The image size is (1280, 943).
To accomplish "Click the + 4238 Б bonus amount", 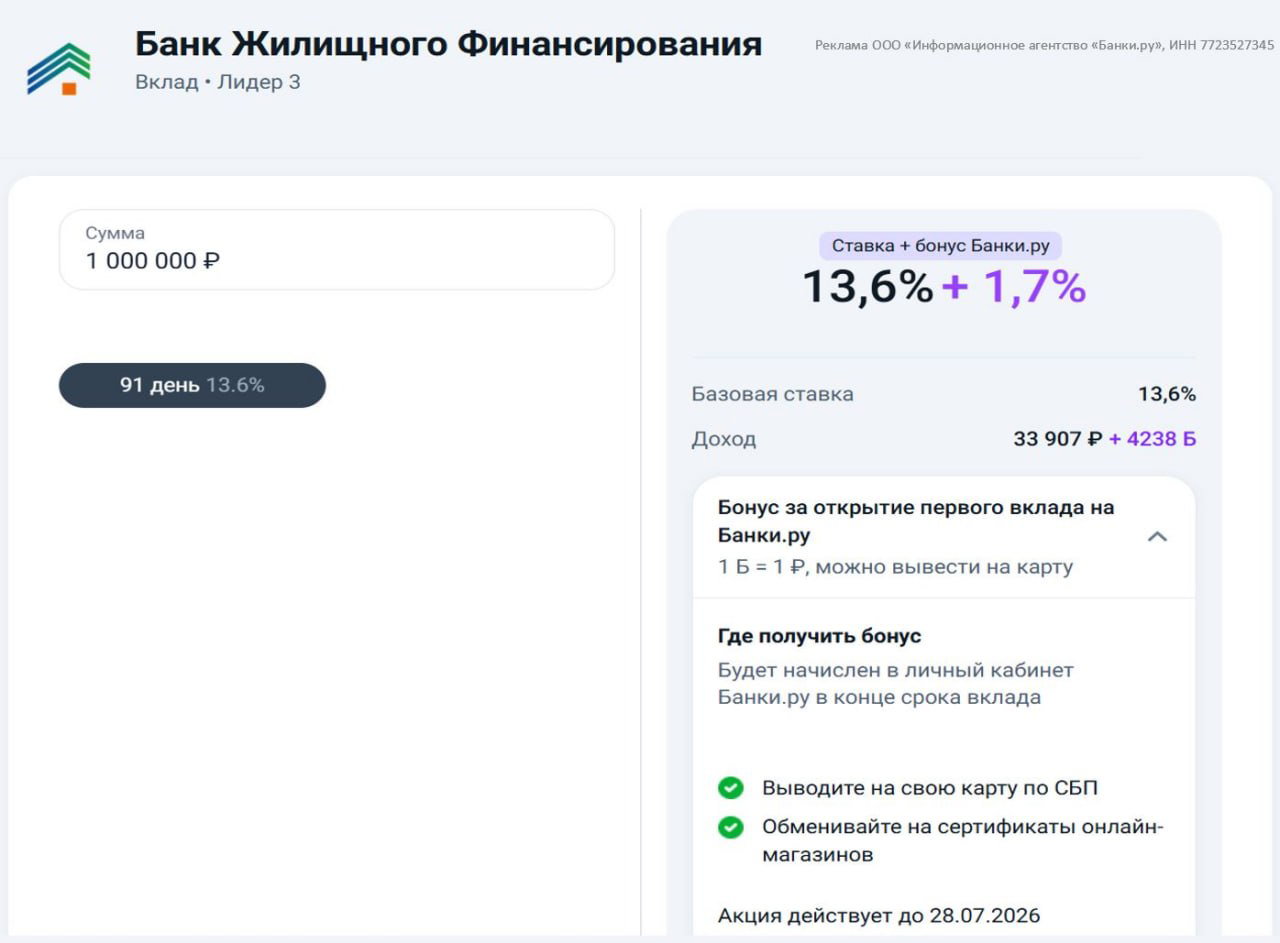I will pos(1152,439).
